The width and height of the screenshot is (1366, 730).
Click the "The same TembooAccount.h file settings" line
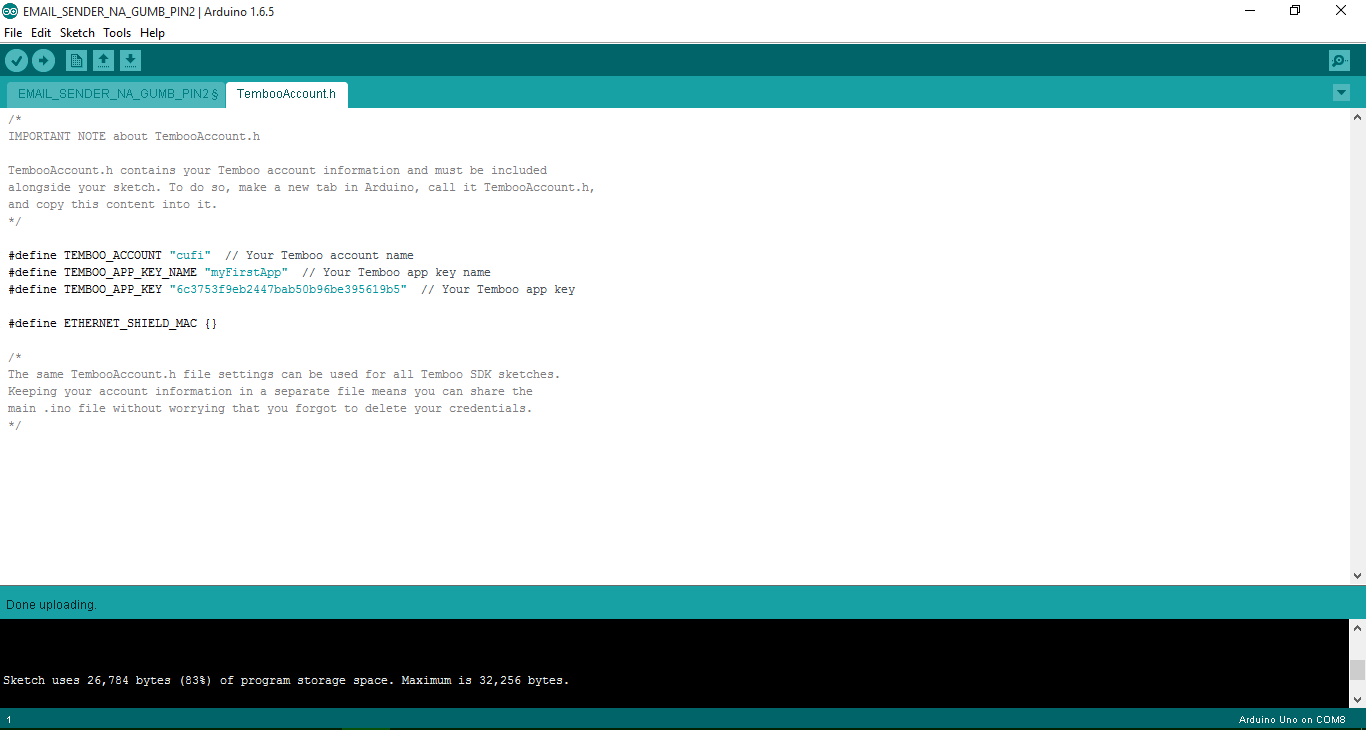click(284, 375)
